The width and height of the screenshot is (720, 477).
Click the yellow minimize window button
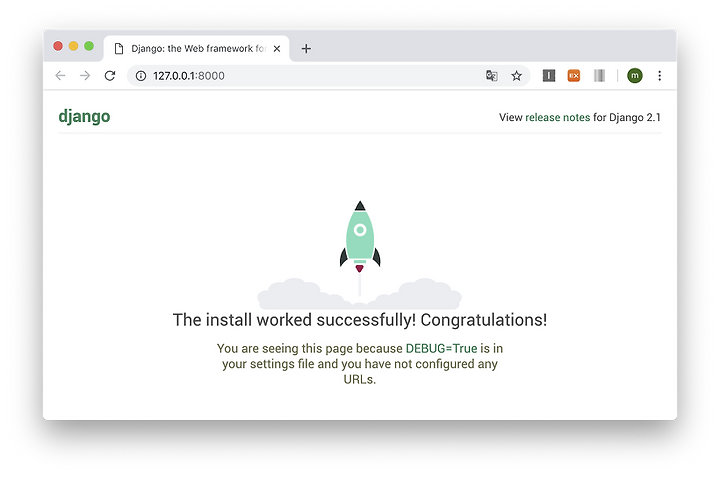click(x=73, y=46)
